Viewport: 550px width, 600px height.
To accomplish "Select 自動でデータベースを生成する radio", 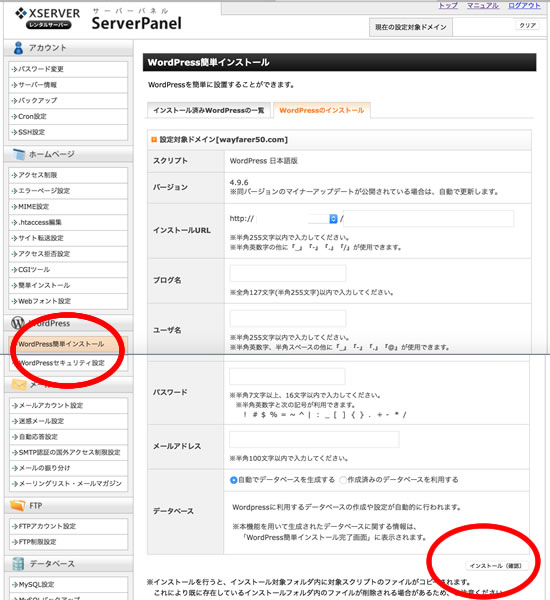I will tap(233, 480).
